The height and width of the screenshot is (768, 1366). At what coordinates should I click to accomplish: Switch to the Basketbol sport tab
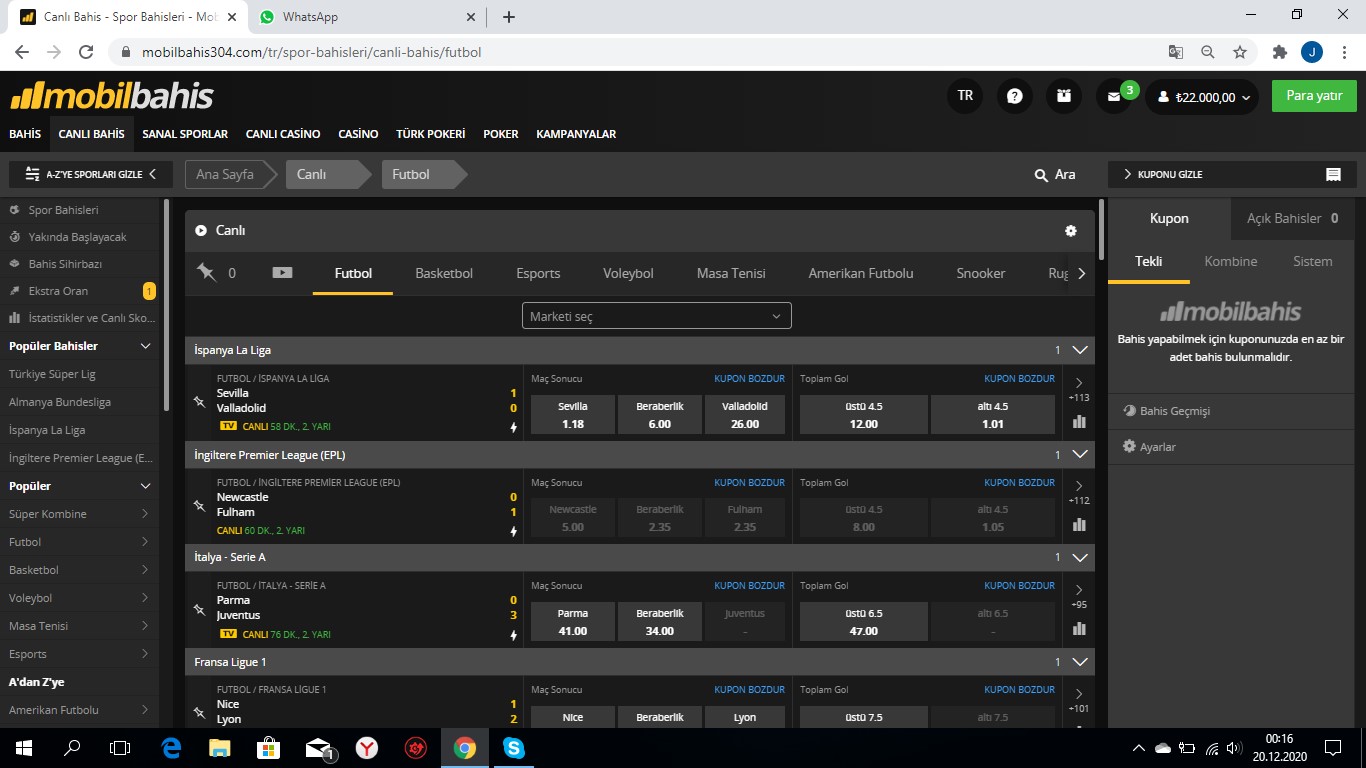point(444,273)
